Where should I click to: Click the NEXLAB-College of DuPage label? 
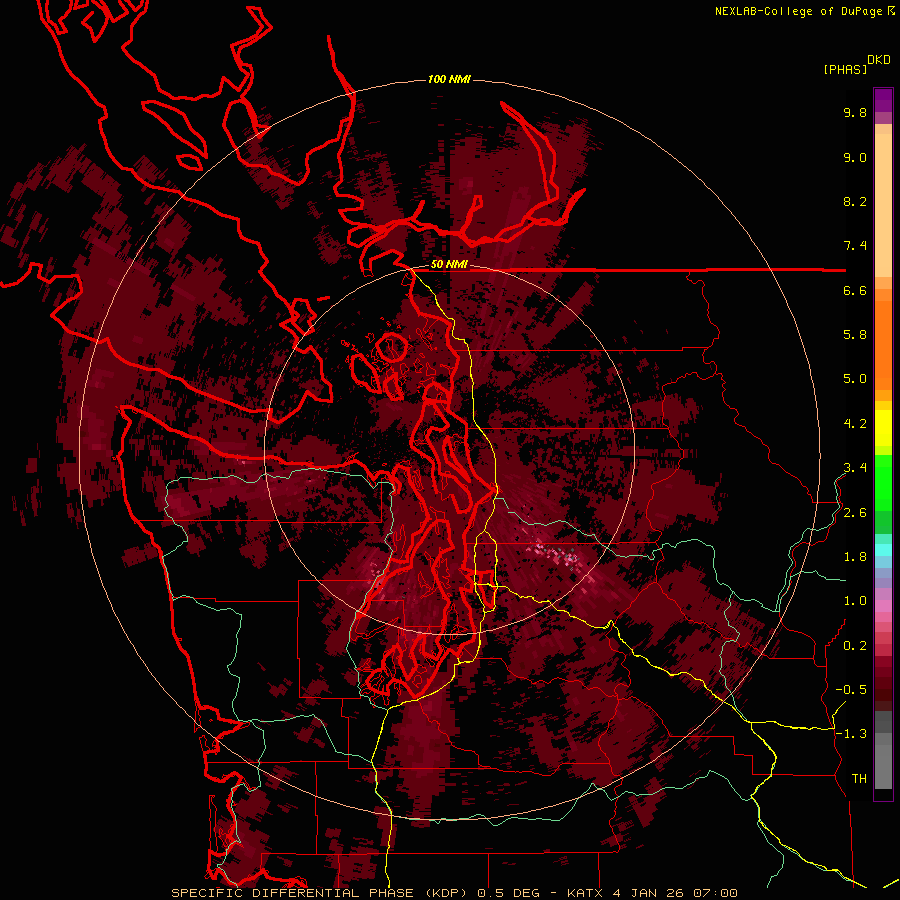coord(798,11)
